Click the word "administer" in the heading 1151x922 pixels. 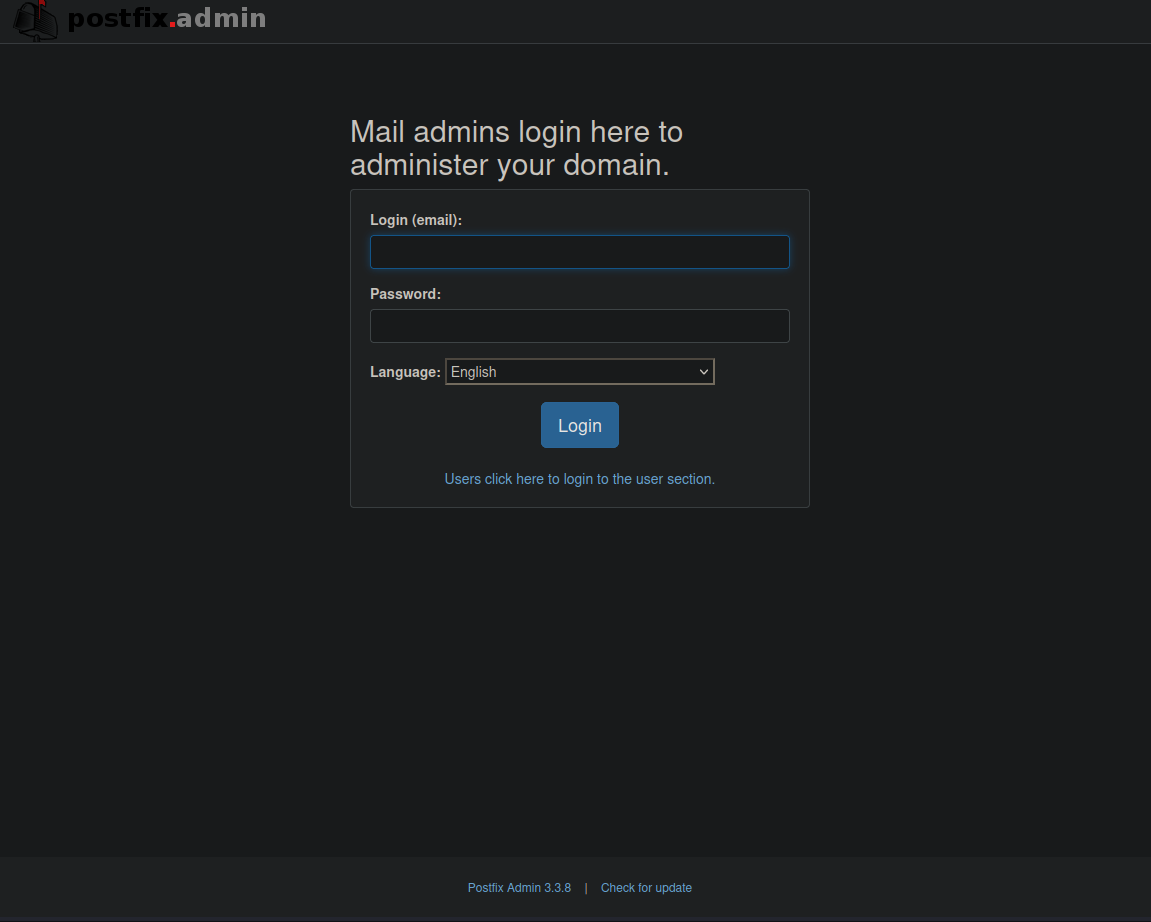click(x=419, y=165)
